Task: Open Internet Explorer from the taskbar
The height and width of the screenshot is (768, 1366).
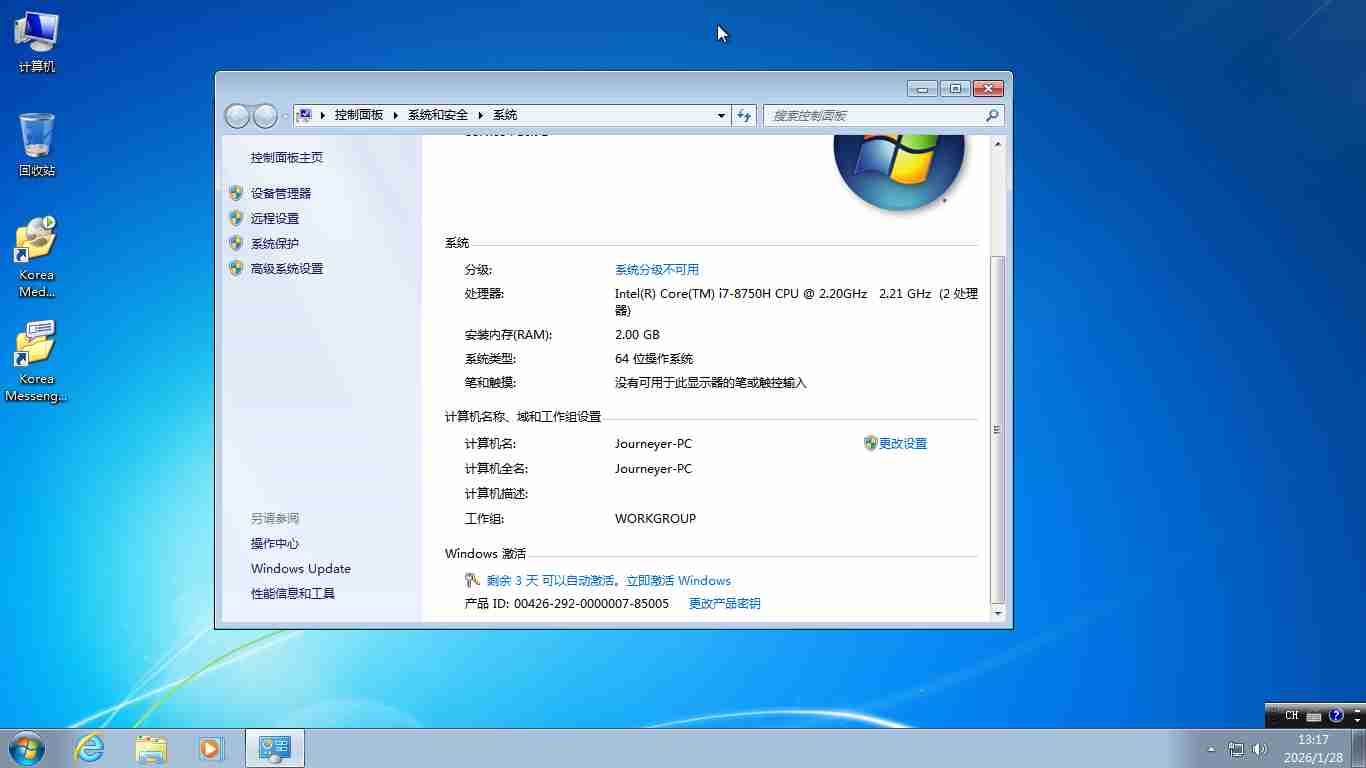Action: 90,748
